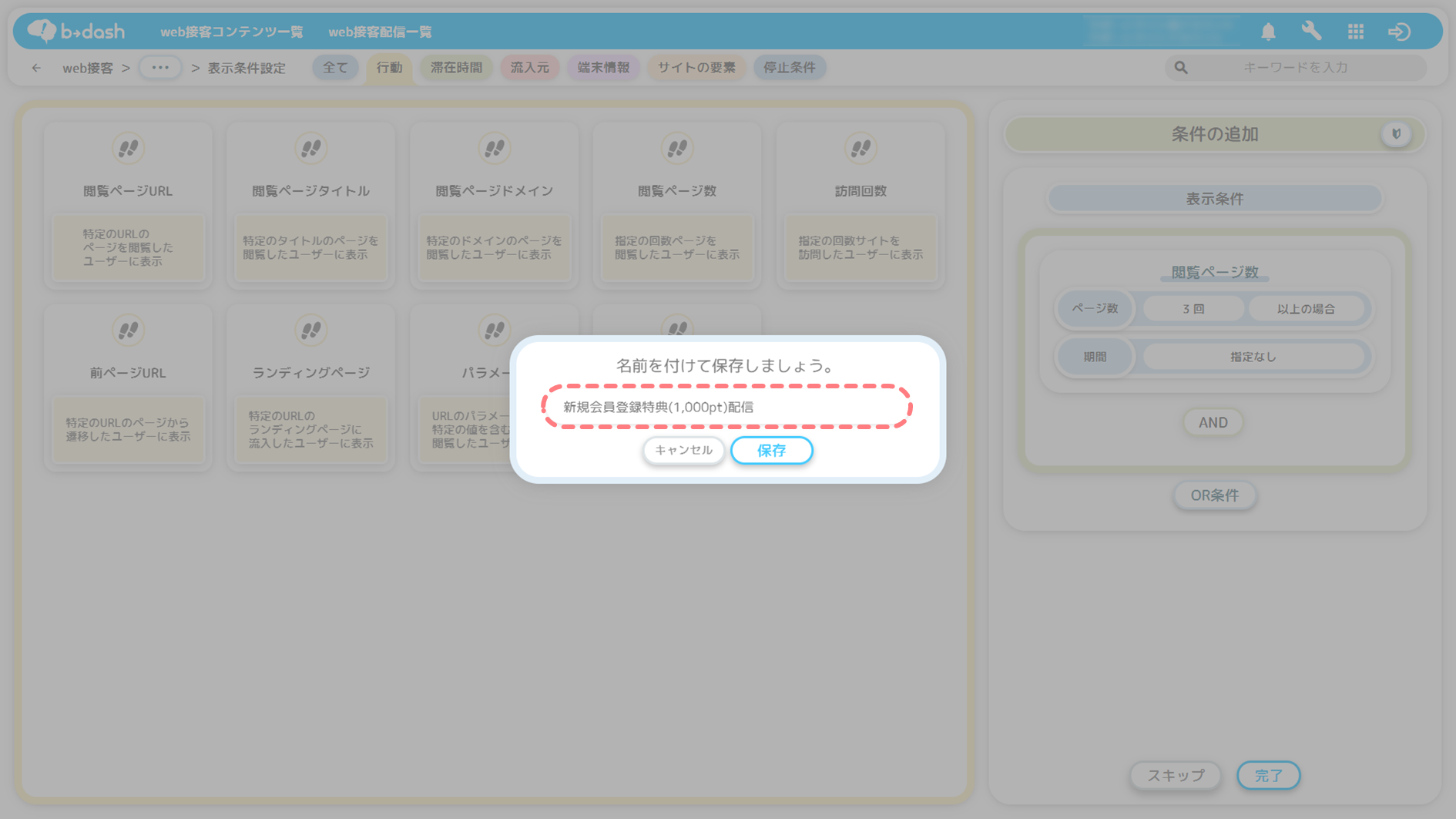Image resolution: width=1456 pixels, height=819 pixels.
Task: Click the b→dash logo
Action: 75,31
